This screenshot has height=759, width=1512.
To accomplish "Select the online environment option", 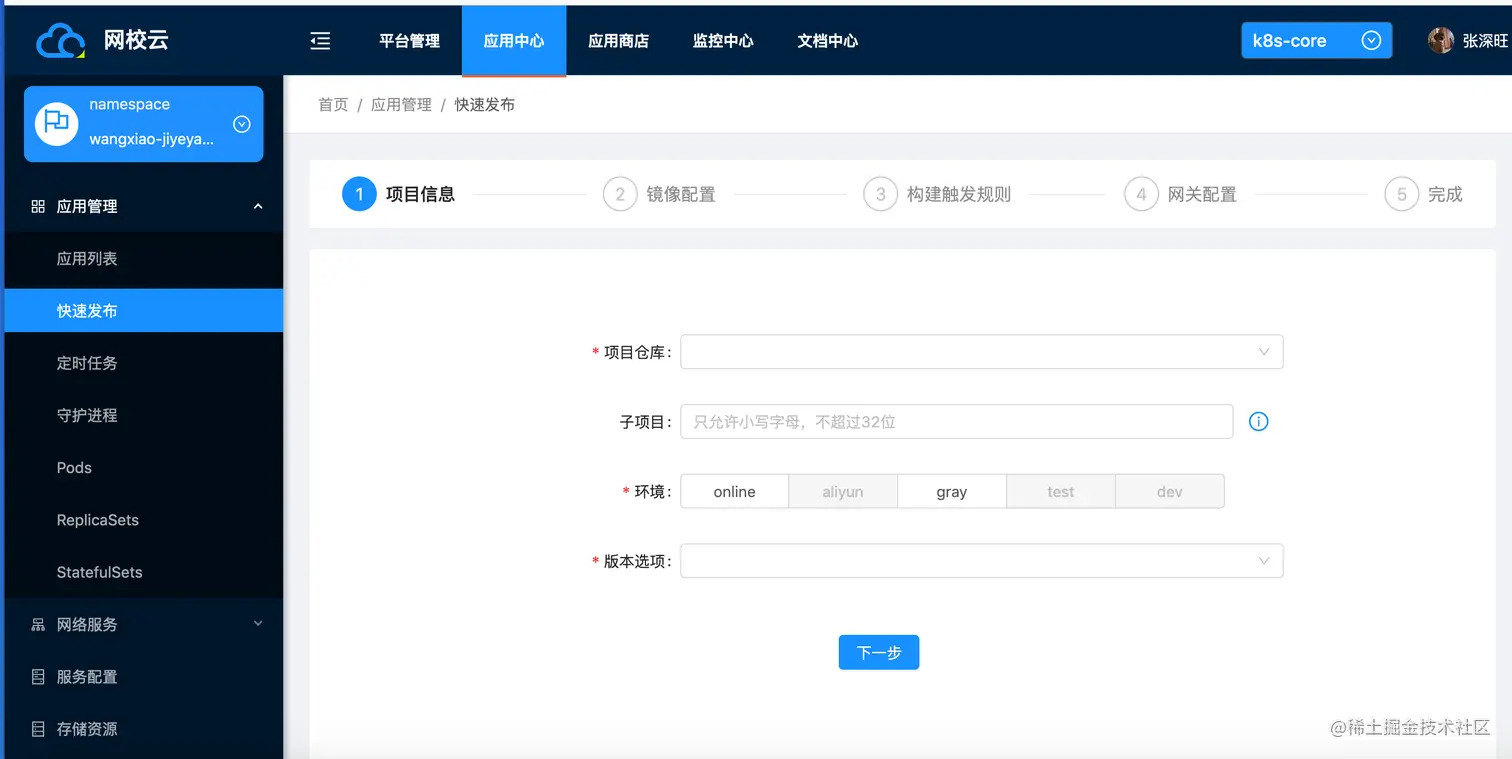I will click(734, 491).
